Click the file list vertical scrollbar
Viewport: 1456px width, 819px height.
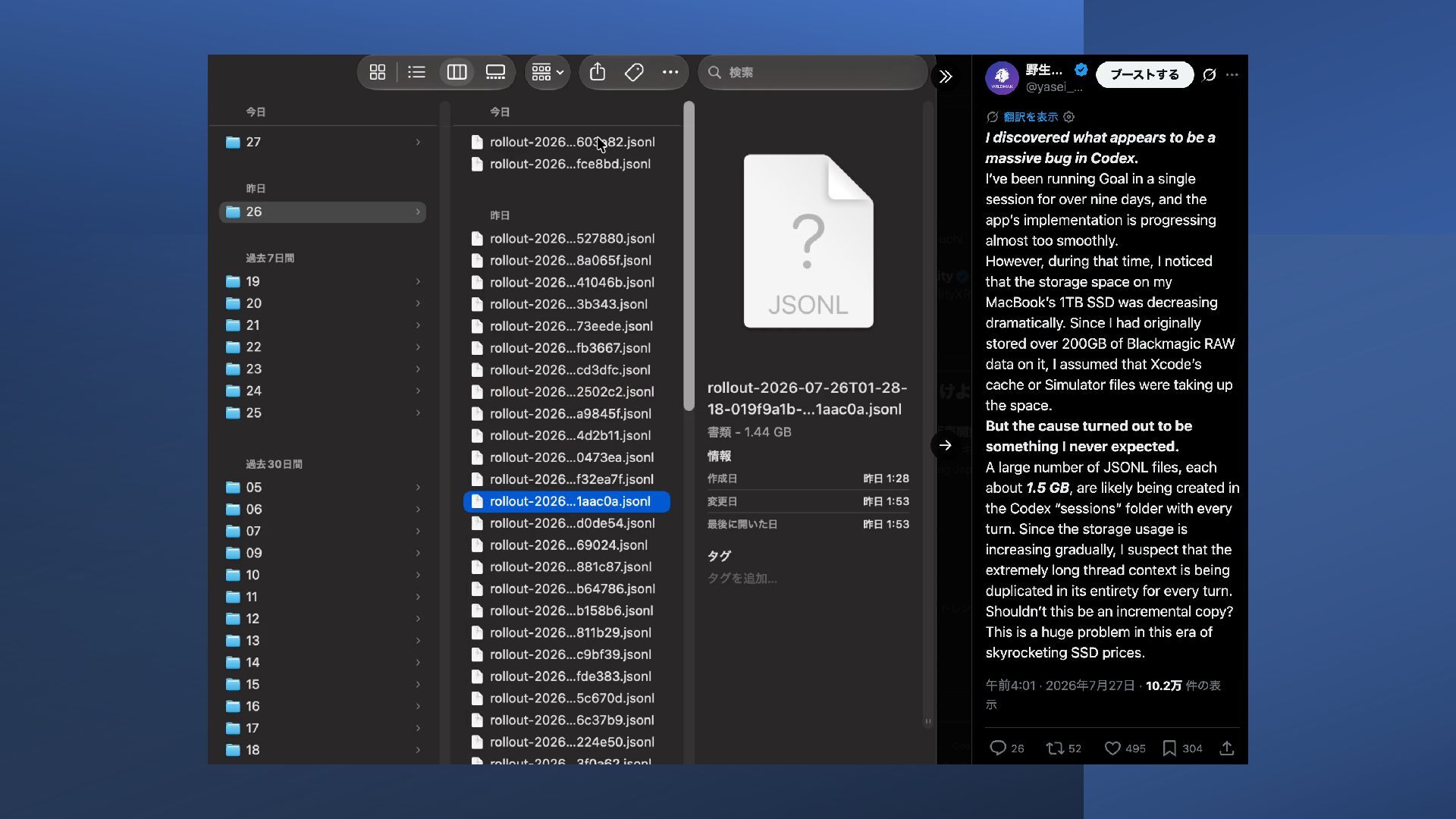point(689,256)
